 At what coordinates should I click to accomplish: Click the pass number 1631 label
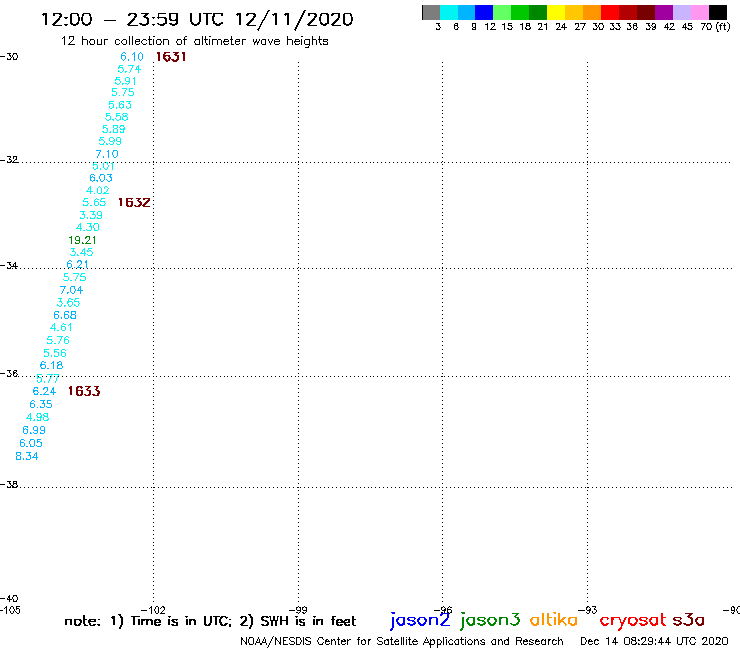click(171, 57)
